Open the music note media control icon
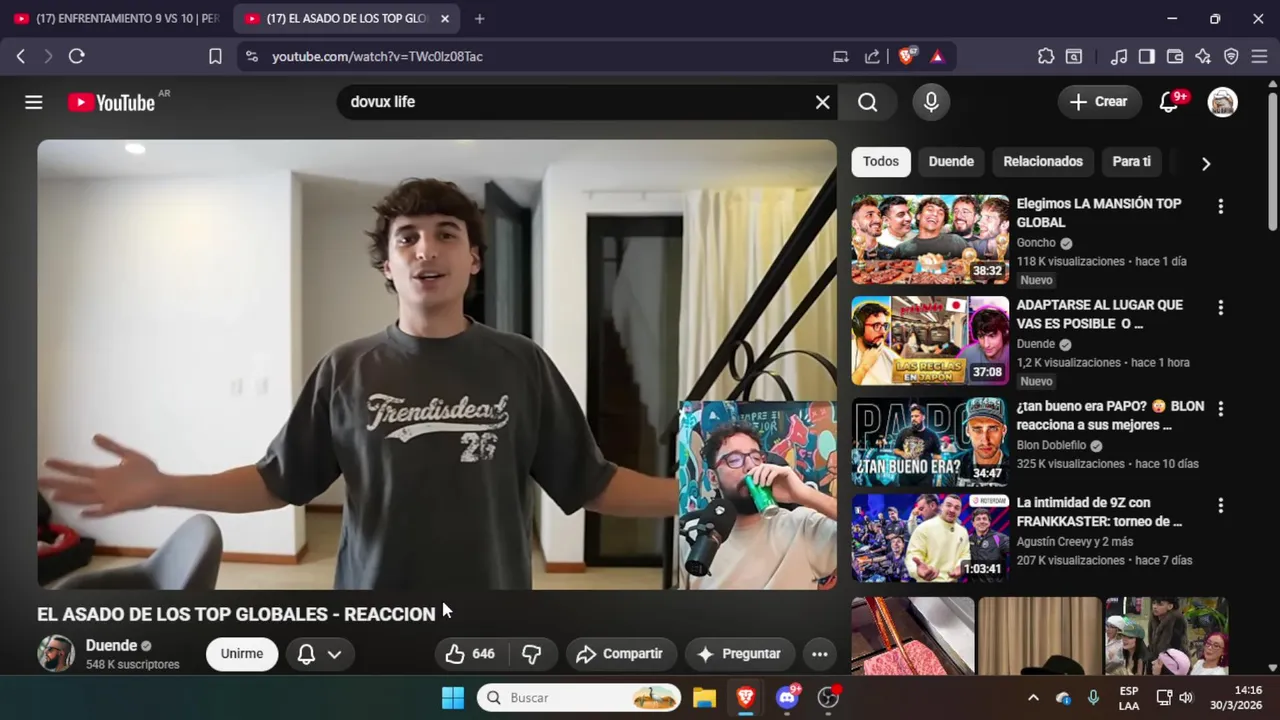Screen dimensions: 1280x720 [1119, 57]
